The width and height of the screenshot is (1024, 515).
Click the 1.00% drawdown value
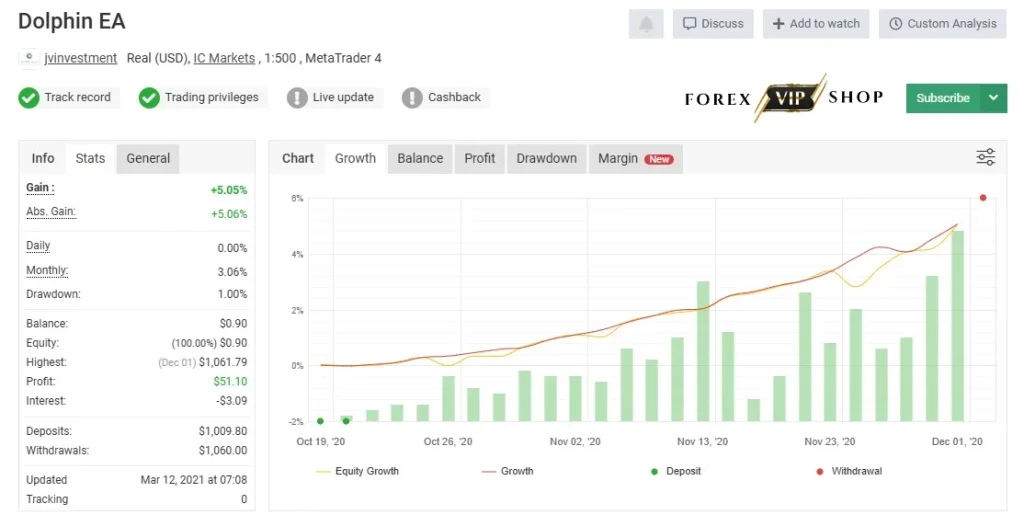[232, 294]
